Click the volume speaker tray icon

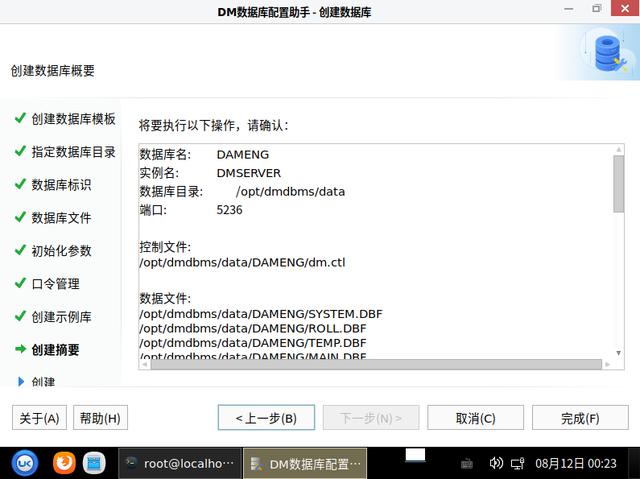click(x=496, y=463)
